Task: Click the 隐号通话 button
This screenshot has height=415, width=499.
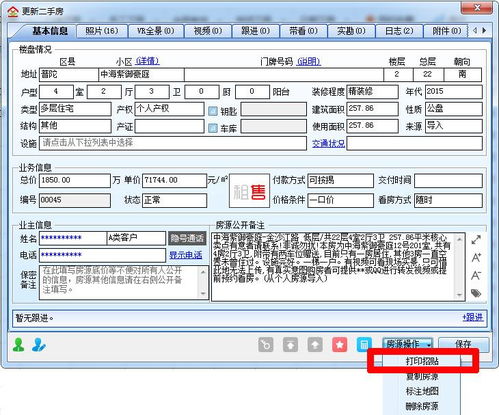Action: point(186,238)
